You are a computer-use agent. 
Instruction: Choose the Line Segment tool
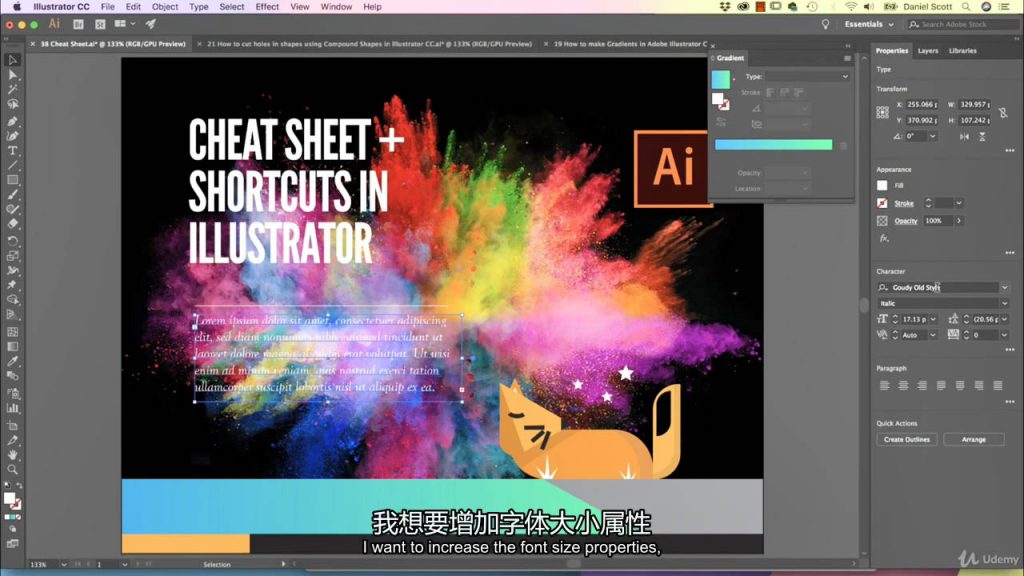click(x=12, y=165)
